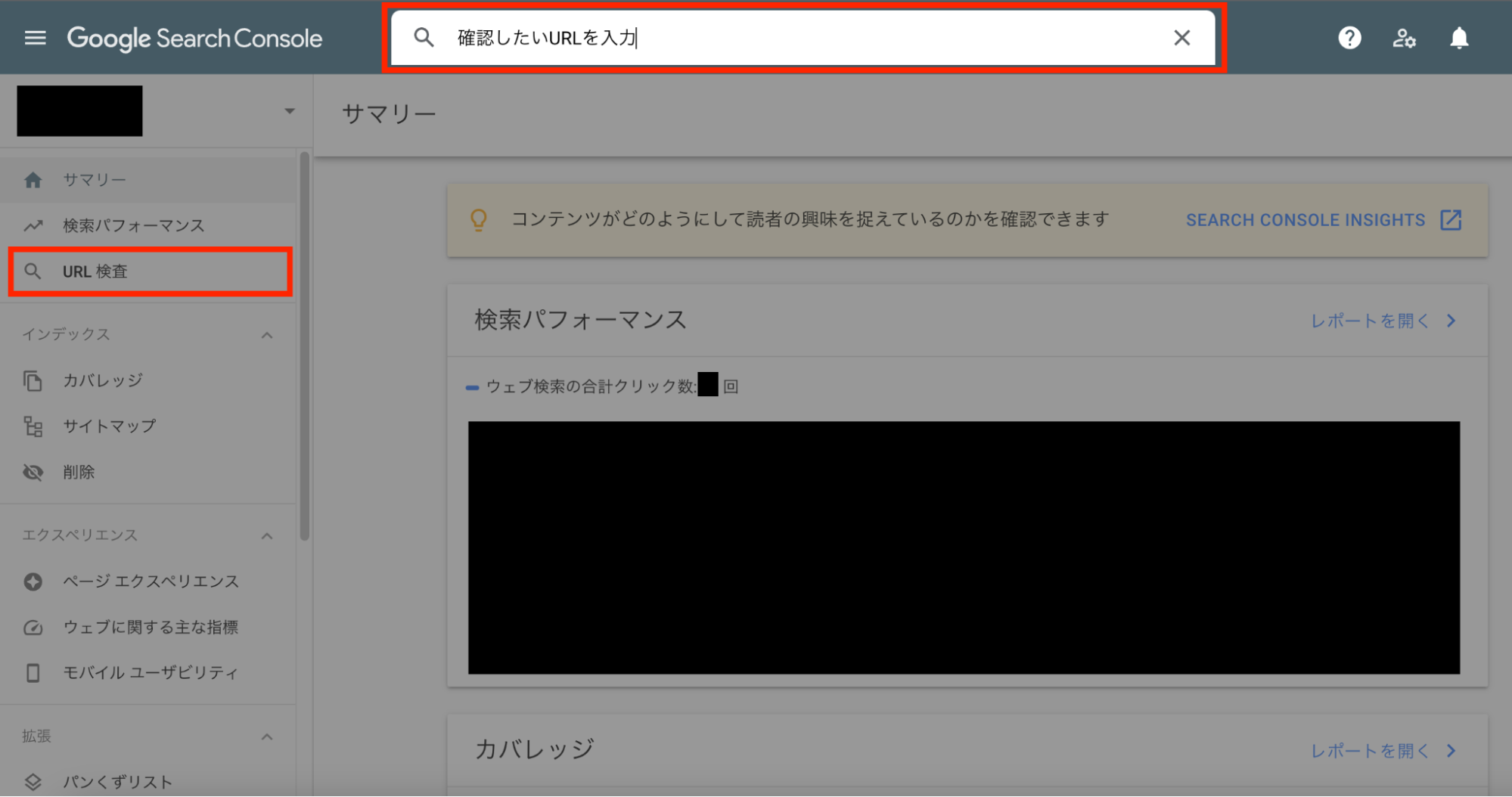Click the trend icon for 検索パフォーマンス
The width and height of the screenshot is (1512, 797).
coord(33,225)
